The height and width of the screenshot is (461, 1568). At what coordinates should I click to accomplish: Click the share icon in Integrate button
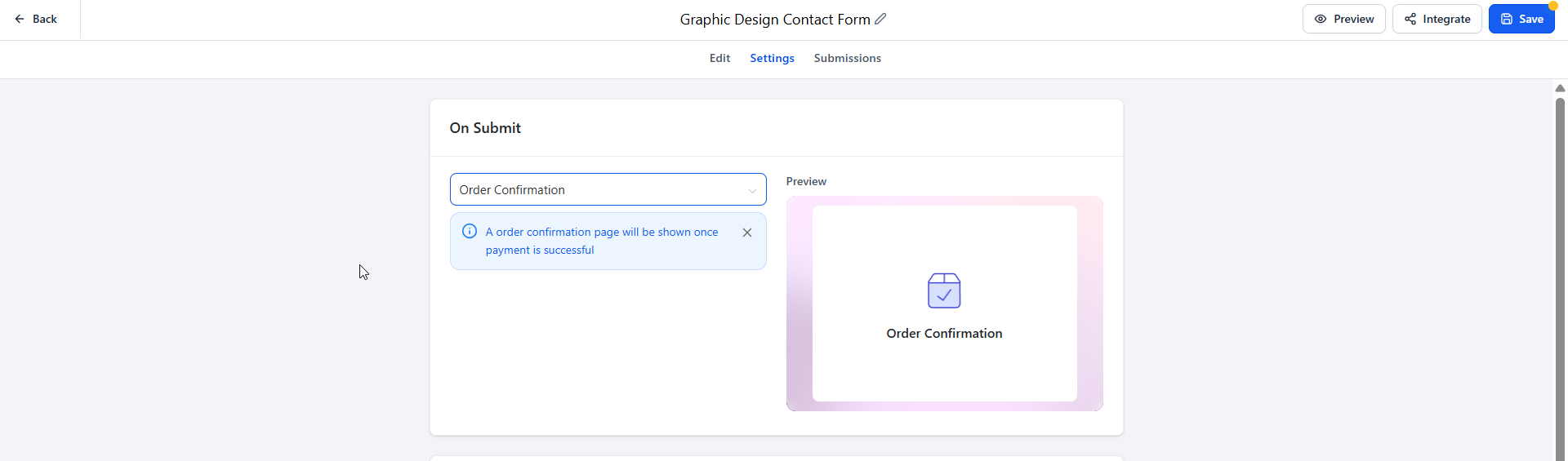point(1410,19)
